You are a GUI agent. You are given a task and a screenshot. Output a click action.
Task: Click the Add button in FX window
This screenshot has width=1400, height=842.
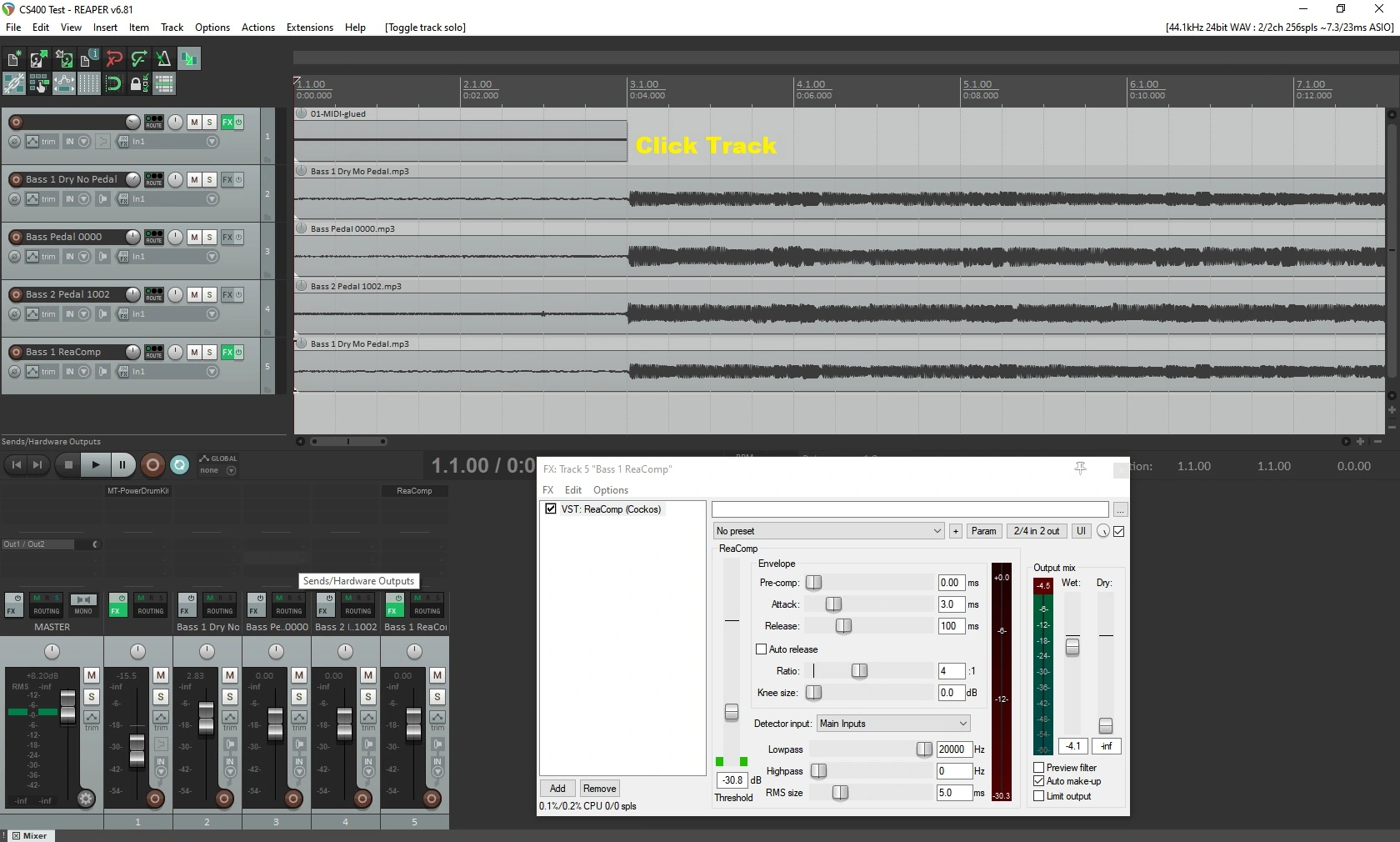557,789
